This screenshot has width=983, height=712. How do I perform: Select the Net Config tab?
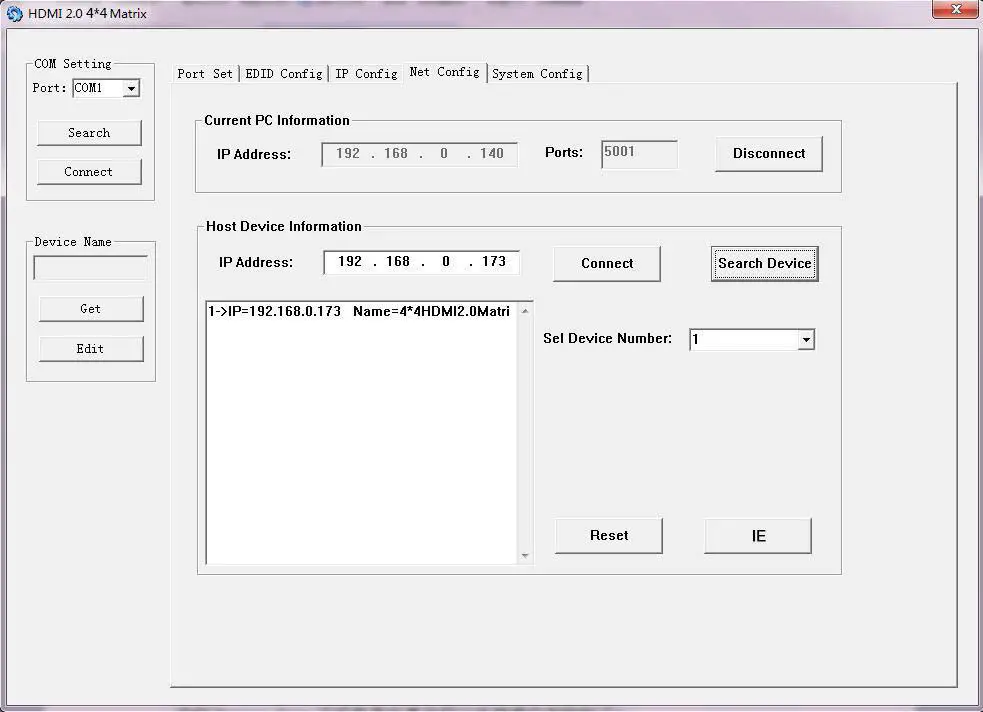[444, 71]
